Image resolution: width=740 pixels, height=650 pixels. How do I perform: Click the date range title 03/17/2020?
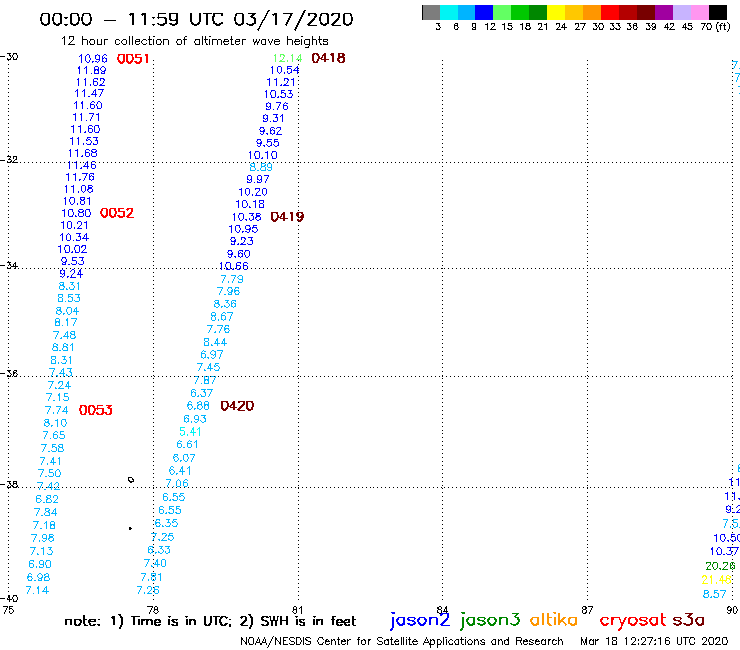[196, 20]
